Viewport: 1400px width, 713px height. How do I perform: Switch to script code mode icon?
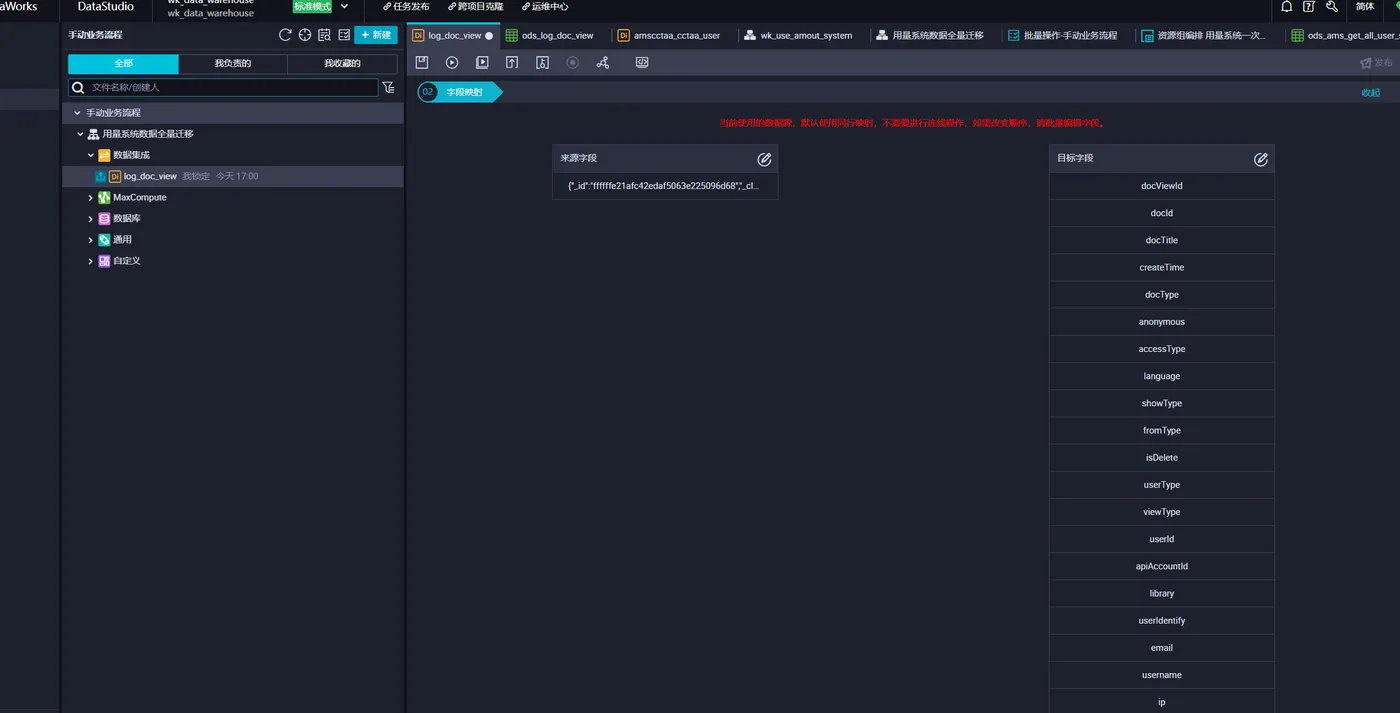(642, 62)
